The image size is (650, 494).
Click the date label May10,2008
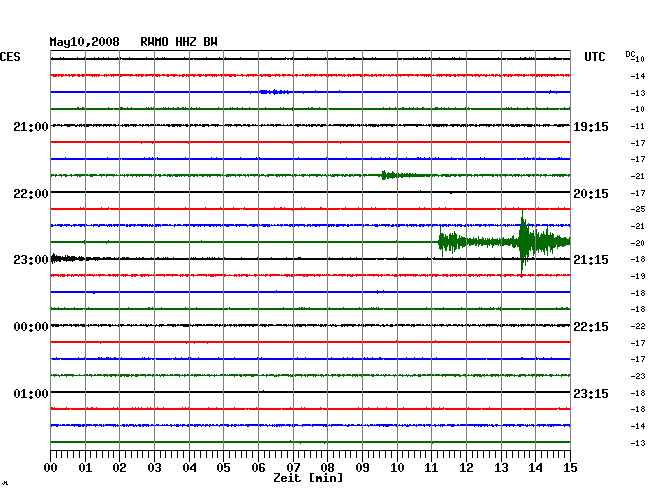point(84,42)
